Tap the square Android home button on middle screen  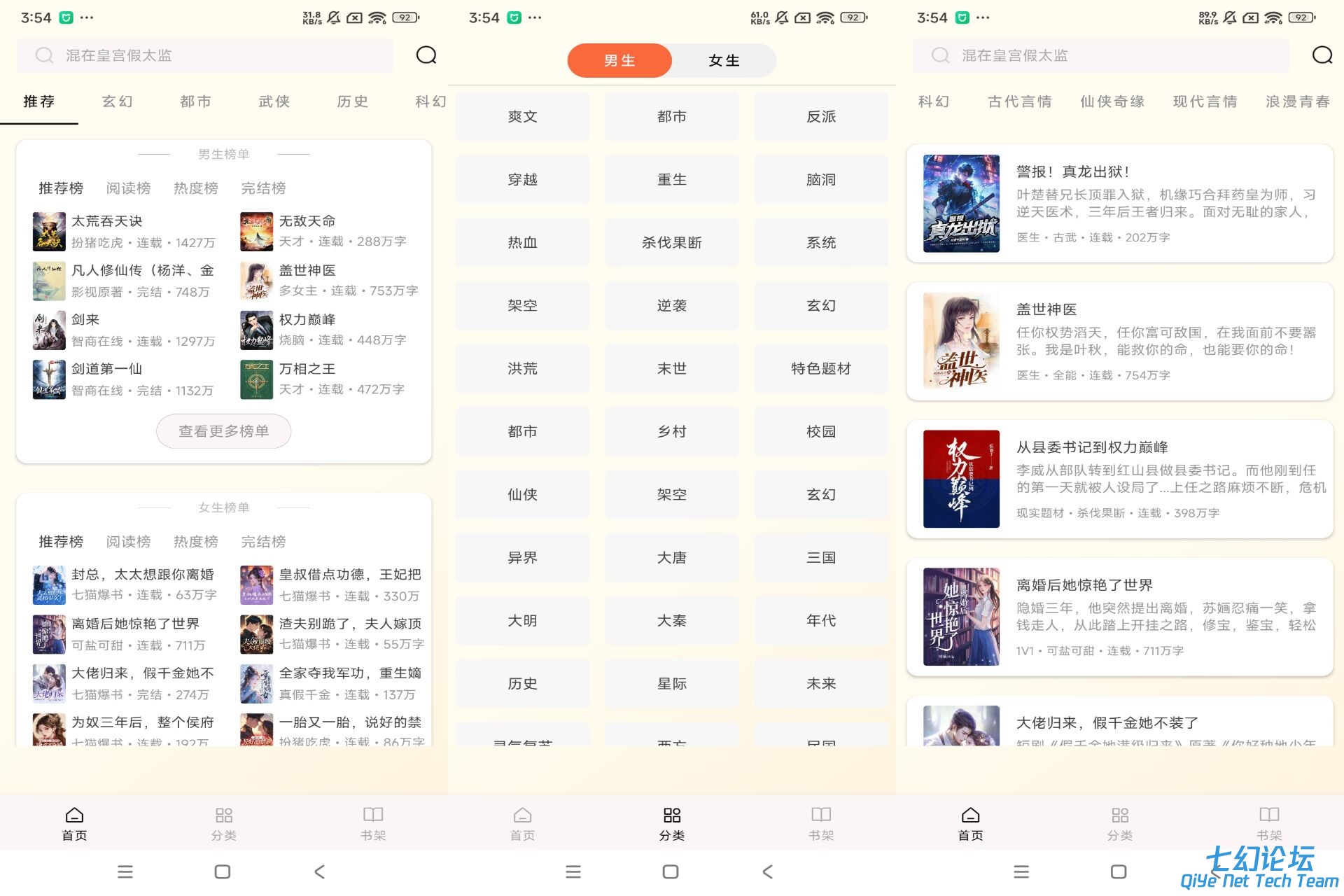click(670, 871)
